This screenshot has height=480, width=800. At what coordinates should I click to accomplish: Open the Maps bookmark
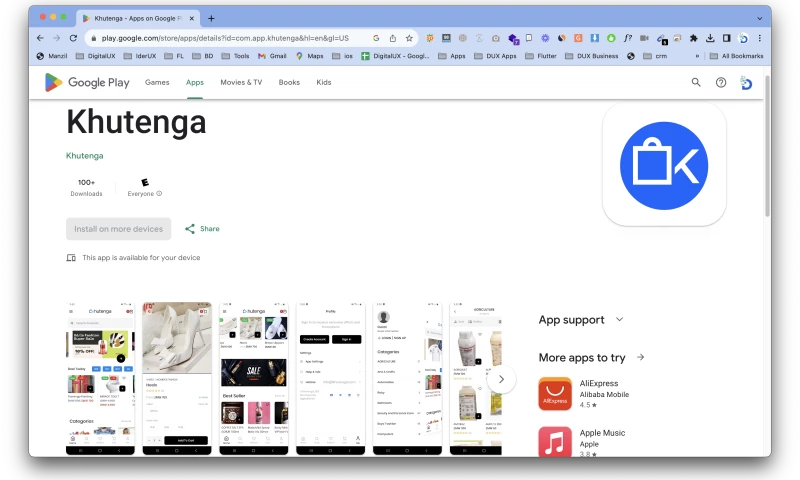(310, 56)
